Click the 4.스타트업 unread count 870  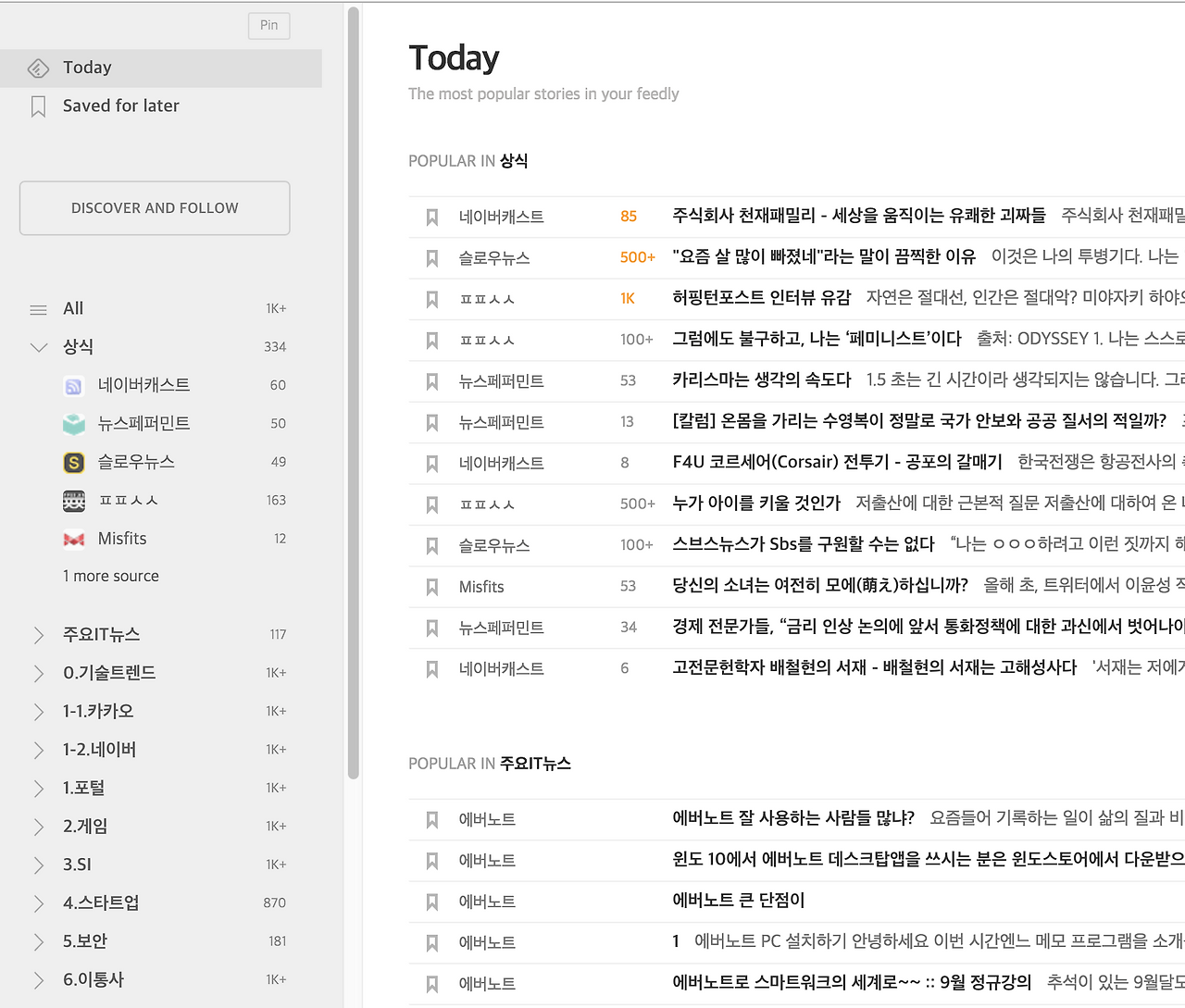pyautogui.click(x=275, y=903)
